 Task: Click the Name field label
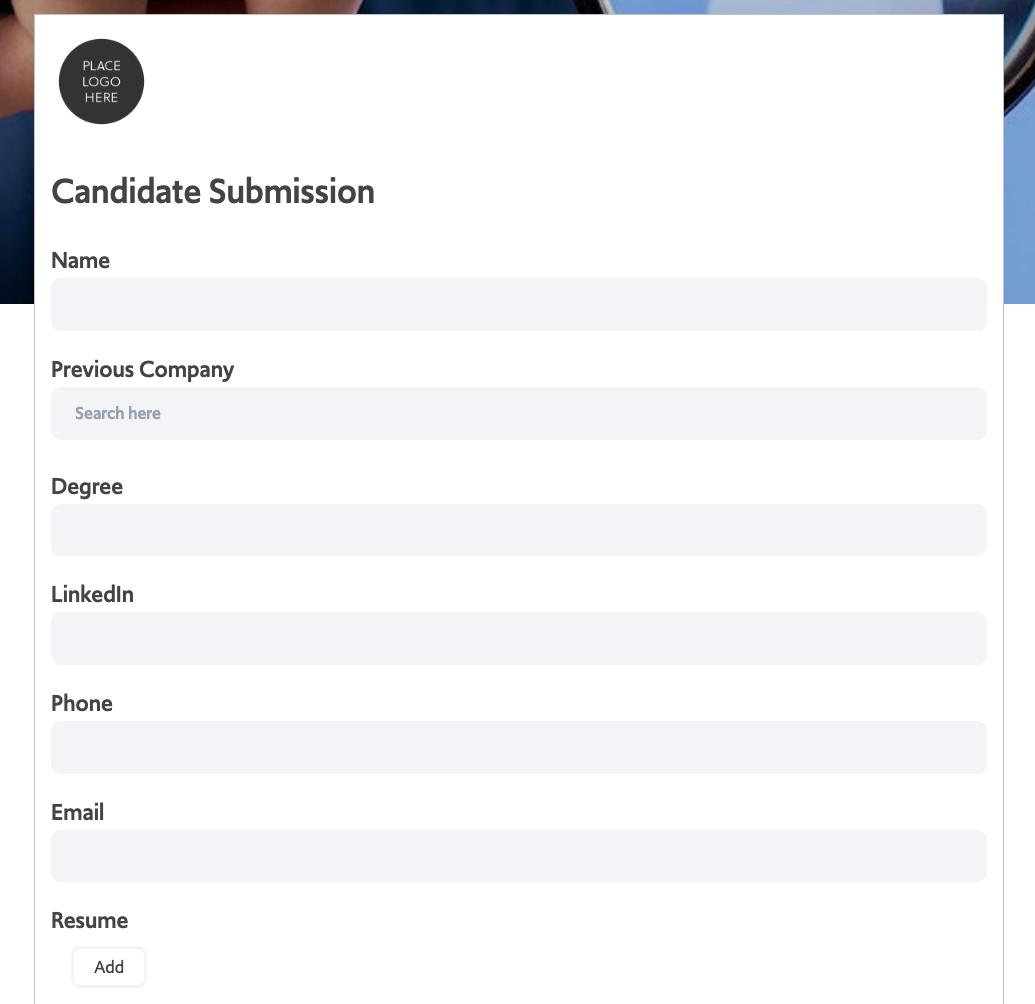point(81,260)
